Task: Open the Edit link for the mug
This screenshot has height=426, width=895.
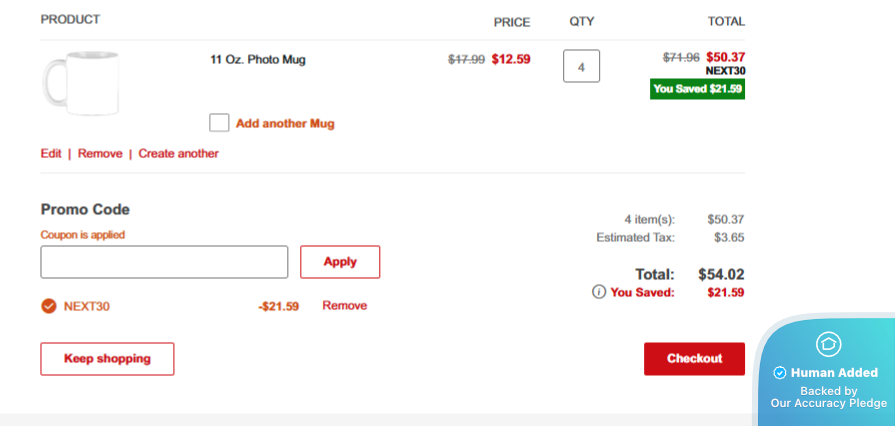Action: [x=51, y=154]
